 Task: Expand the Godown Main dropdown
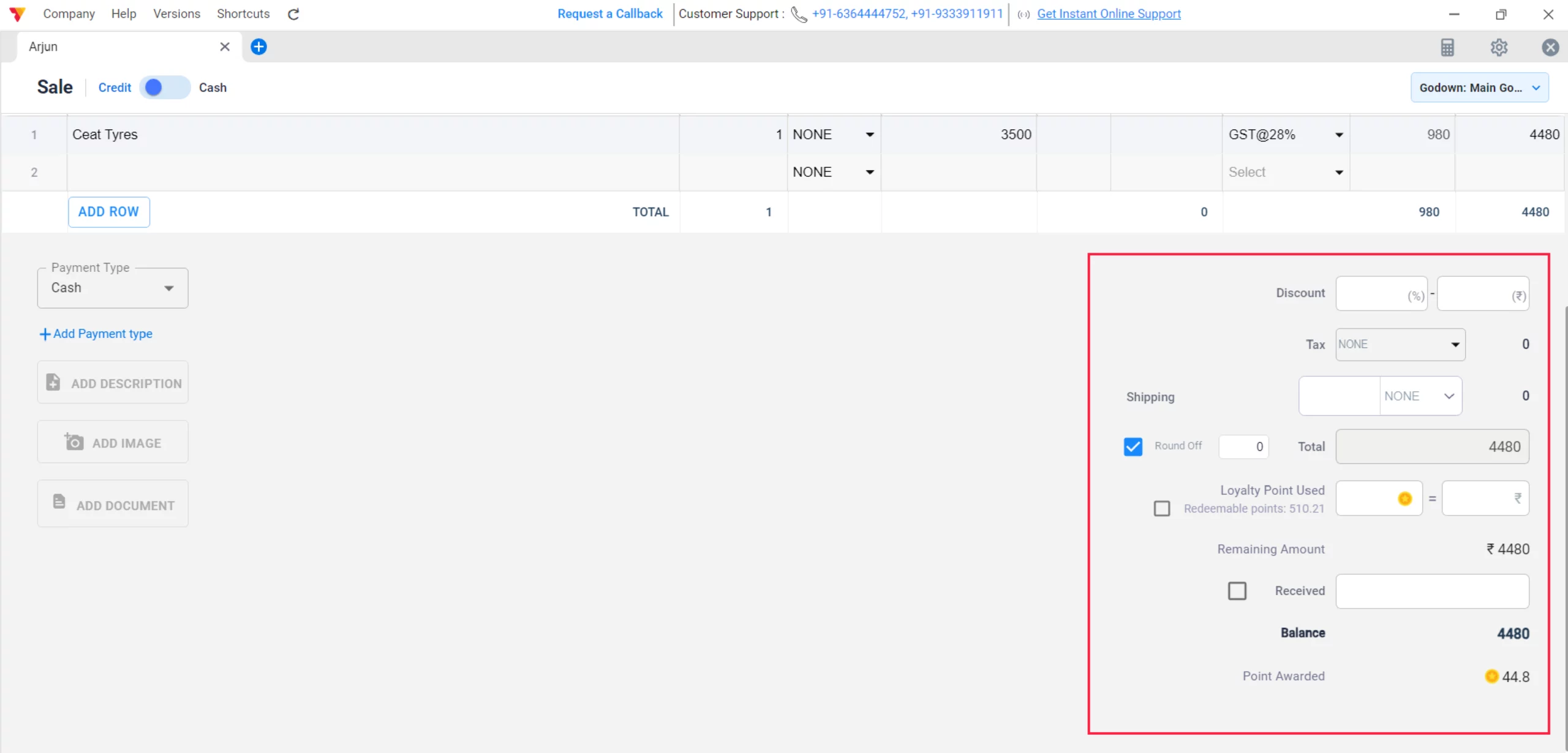[1479, 88]
